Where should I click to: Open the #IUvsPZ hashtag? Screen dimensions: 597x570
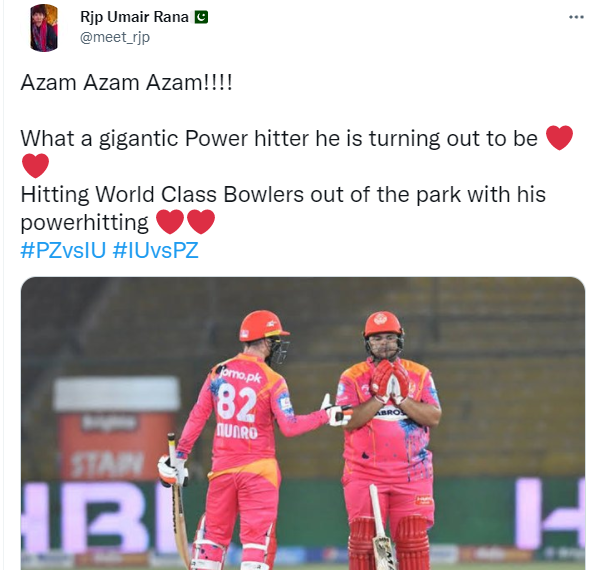click(x=156, y=251)
